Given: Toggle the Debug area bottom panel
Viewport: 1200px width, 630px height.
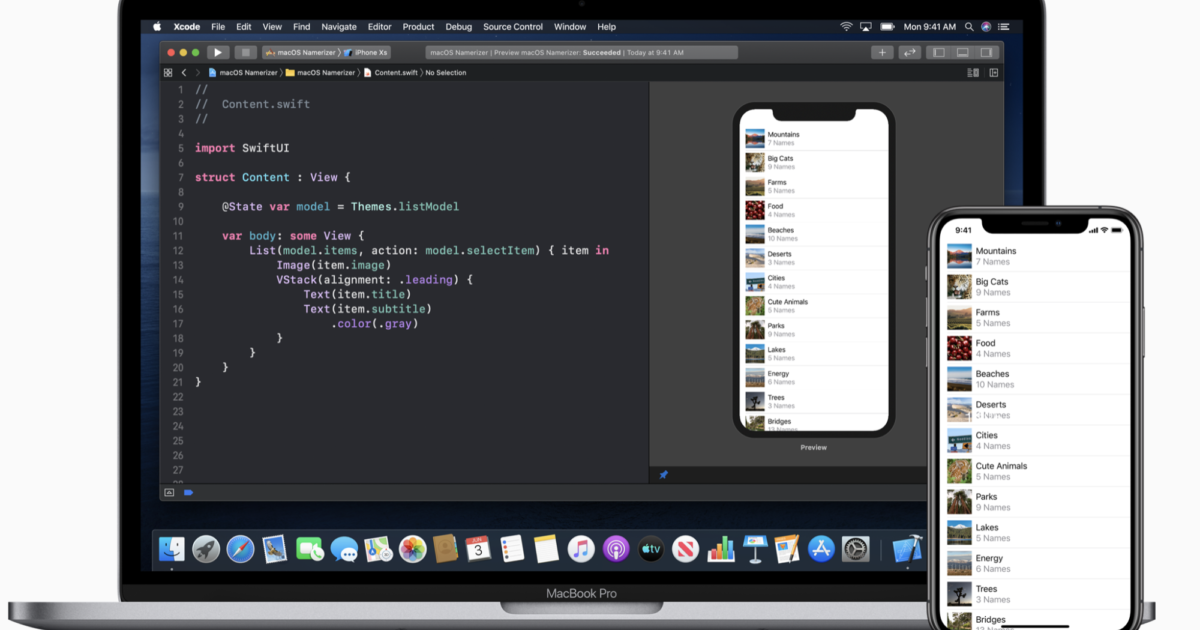Looking at the screenshot, I should tap(962, 52).
